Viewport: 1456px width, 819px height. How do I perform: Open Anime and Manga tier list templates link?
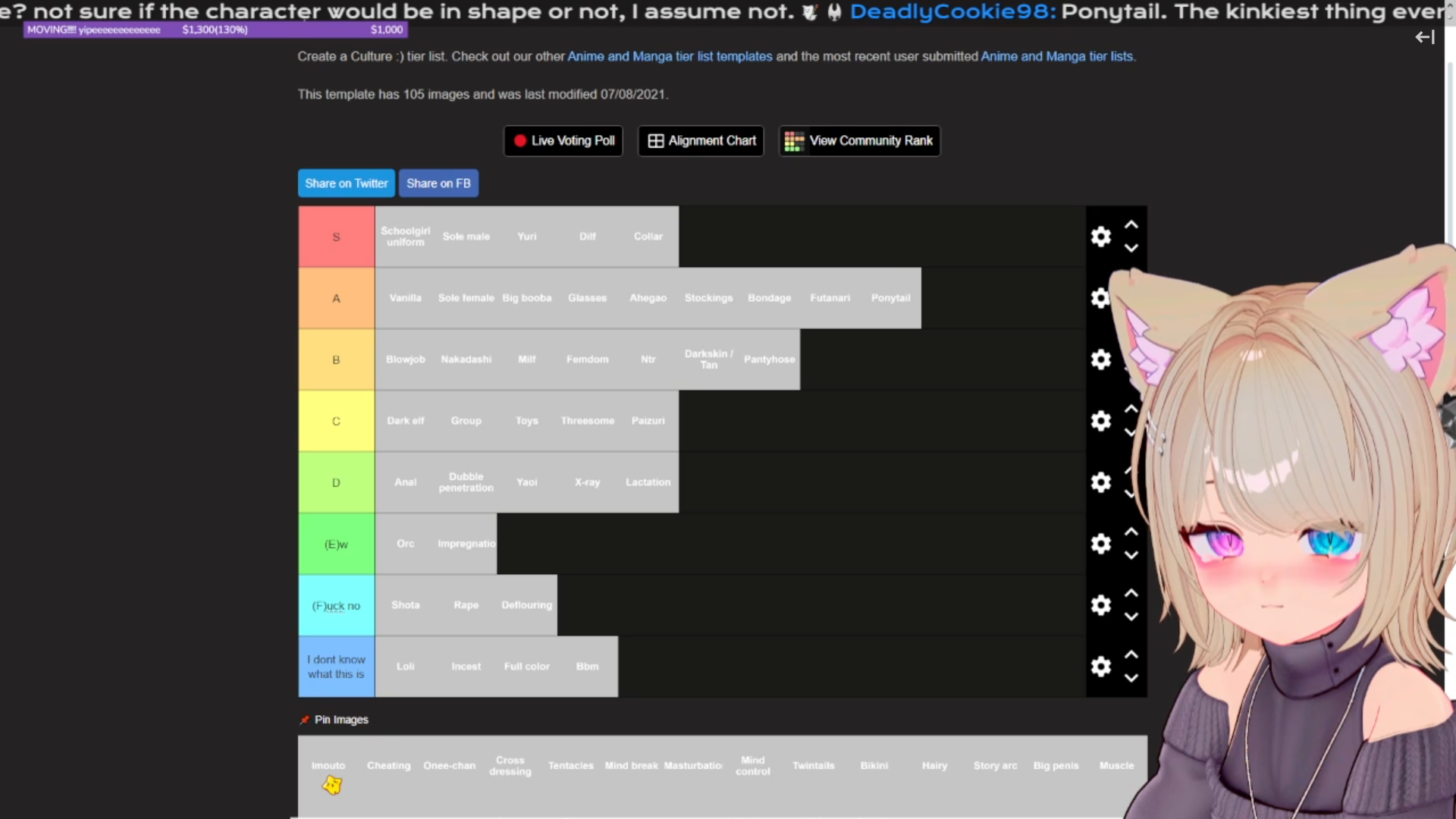(x=670, y=56)
